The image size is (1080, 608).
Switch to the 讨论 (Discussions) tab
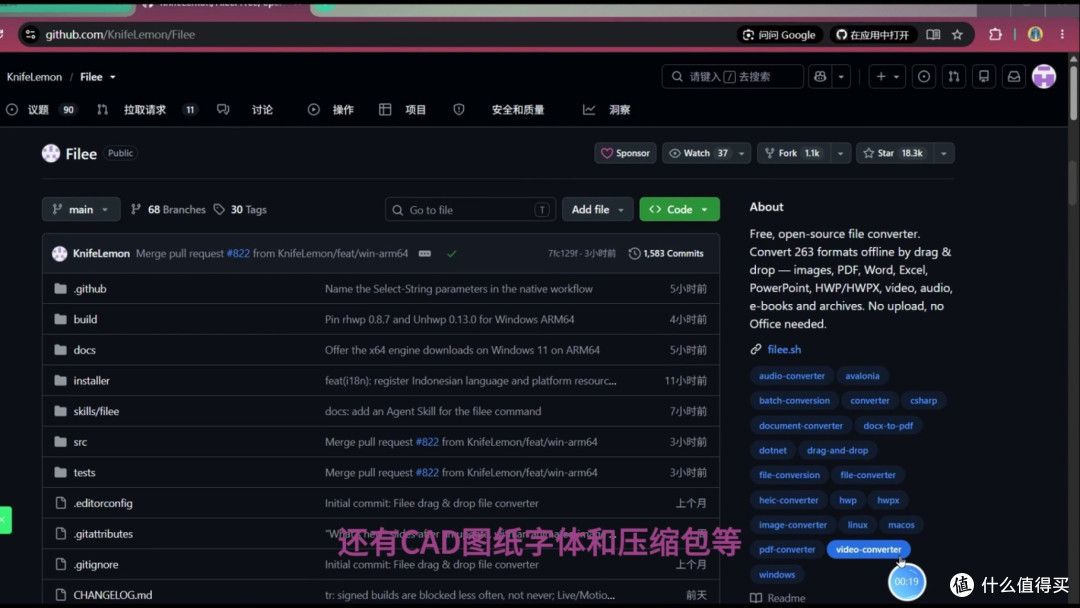(245, 109)
